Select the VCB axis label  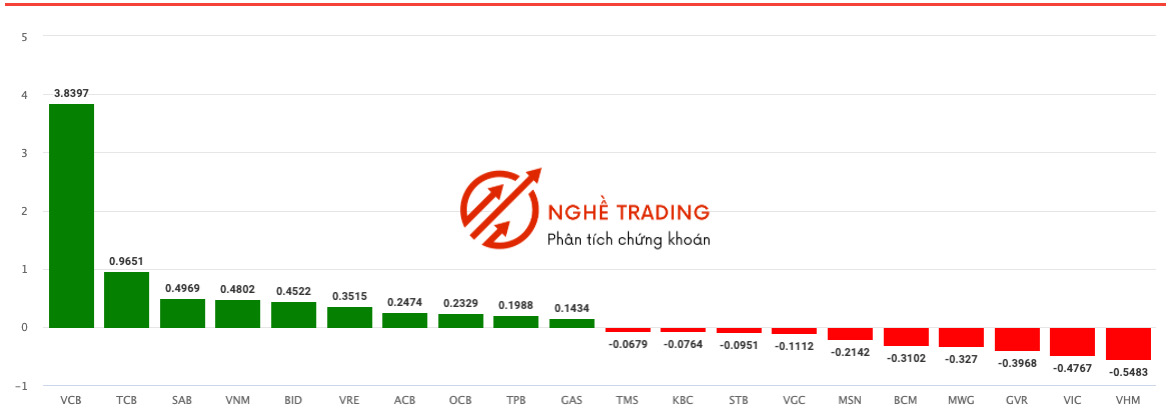(71, 401)
